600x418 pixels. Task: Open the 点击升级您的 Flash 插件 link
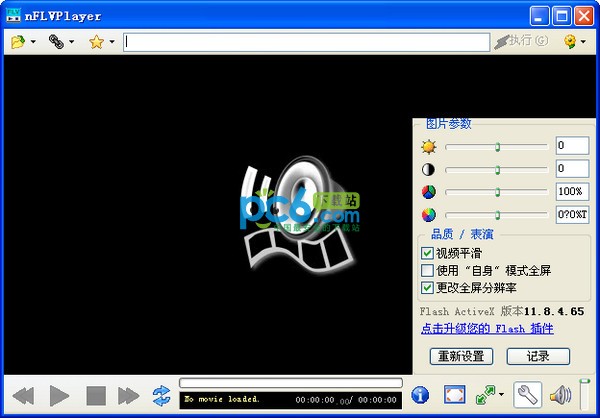tap(487, 328)
